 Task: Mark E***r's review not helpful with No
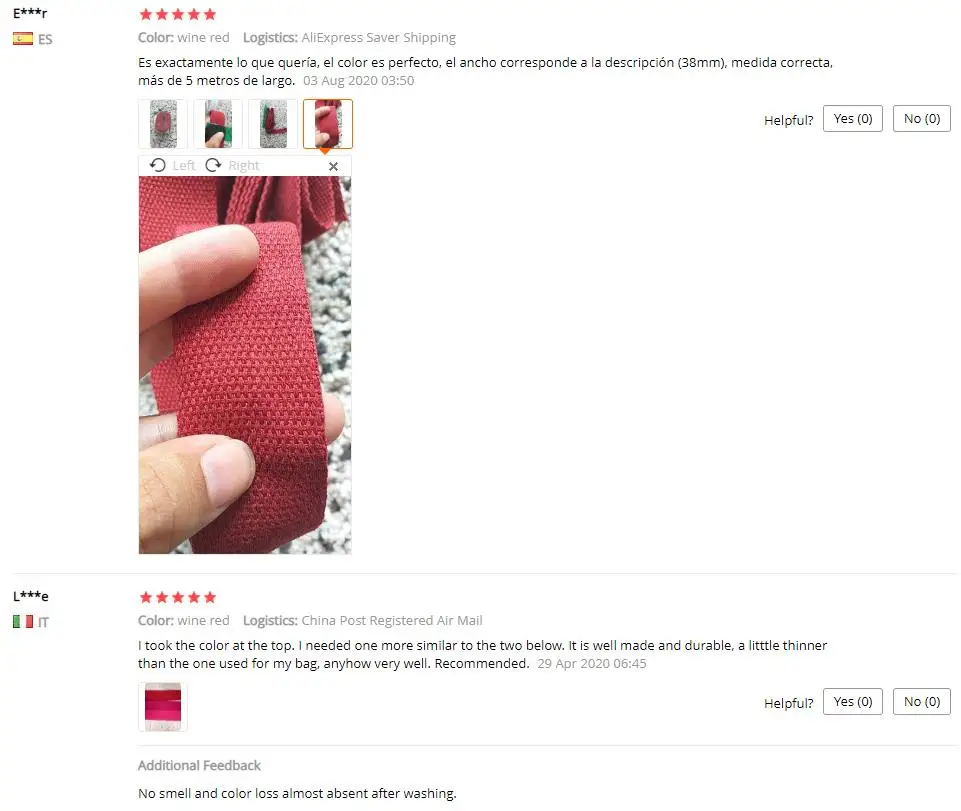[922, 118]
